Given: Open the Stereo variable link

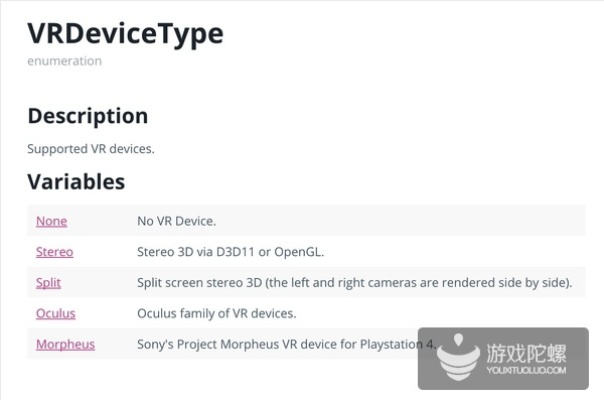Looking at the screenshot, I should 54,252.
